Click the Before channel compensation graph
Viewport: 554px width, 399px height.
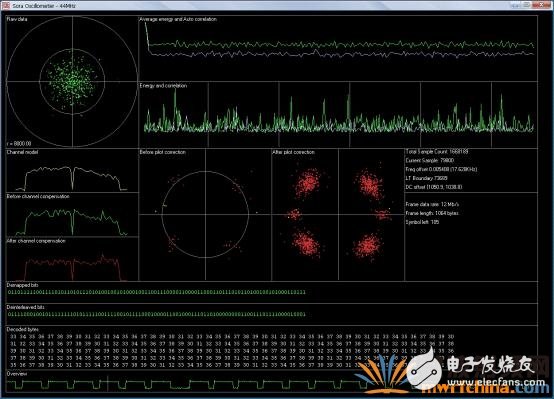pos(72,215)
